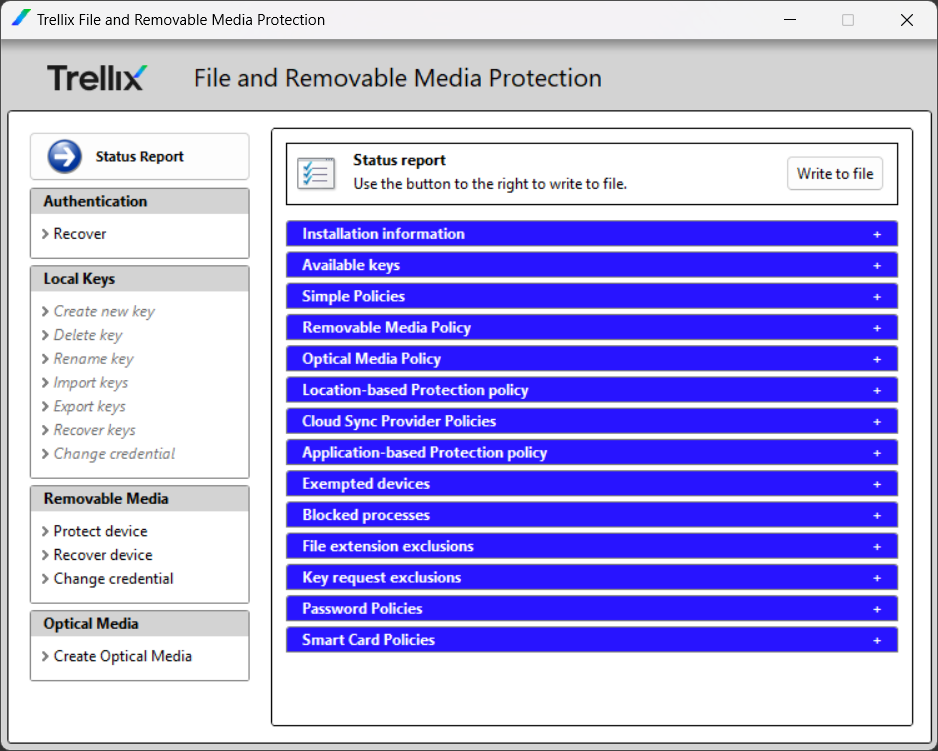Expand the Exempted devices section
938x751 pixels.
coord(592,484)
